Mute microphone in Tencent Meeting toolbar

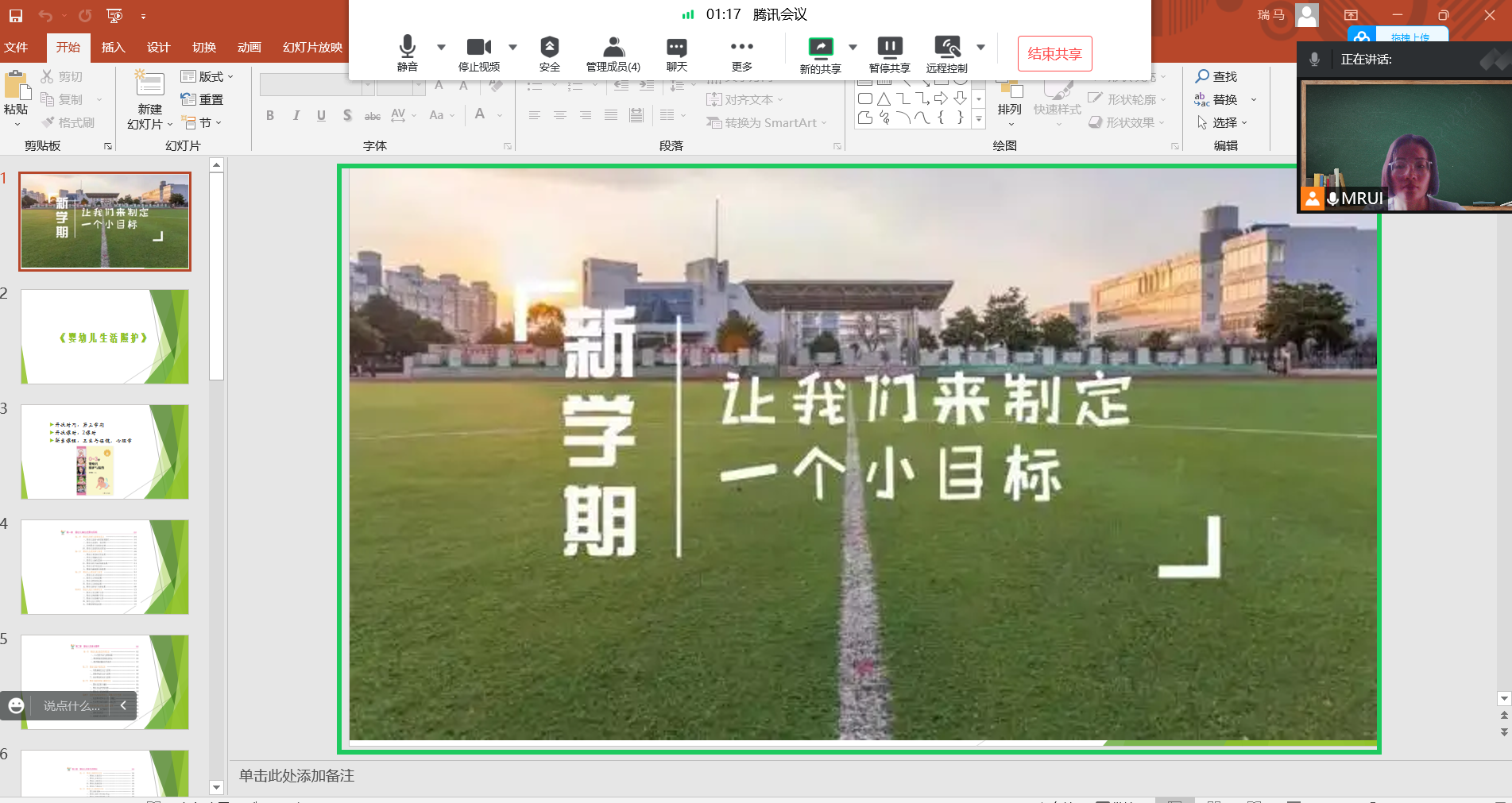pos(407,53)
